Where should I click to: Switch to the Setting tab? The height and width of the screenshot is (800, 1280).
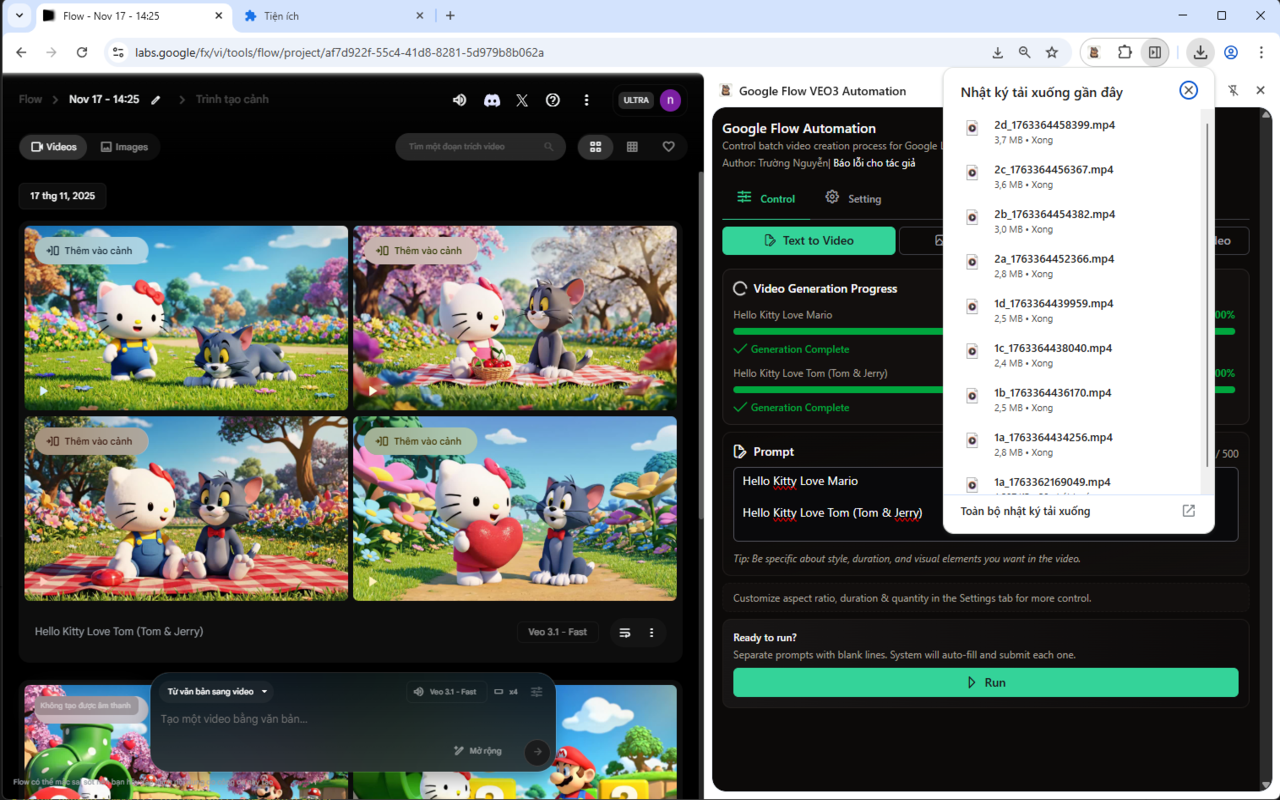(853, 198)
